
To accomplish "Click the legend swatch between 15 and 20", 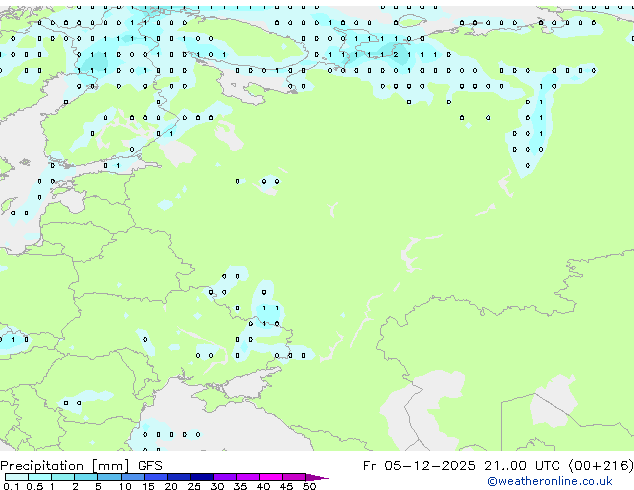I will point(156,477).
